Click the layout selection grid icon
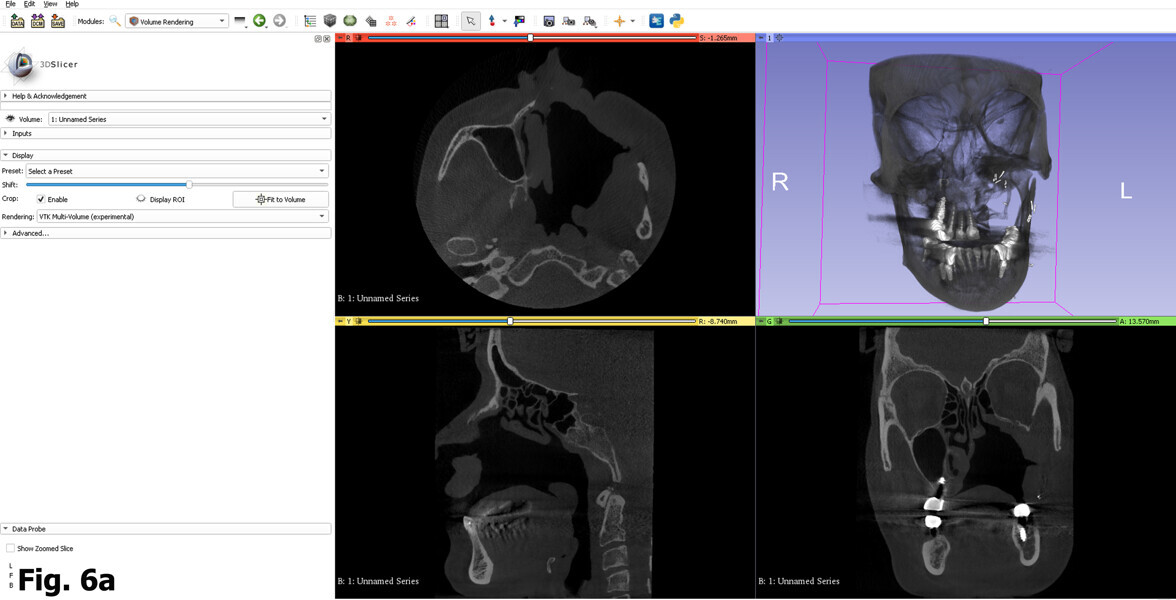This screenshot has width=1176, height=600. tap(441, 21)
